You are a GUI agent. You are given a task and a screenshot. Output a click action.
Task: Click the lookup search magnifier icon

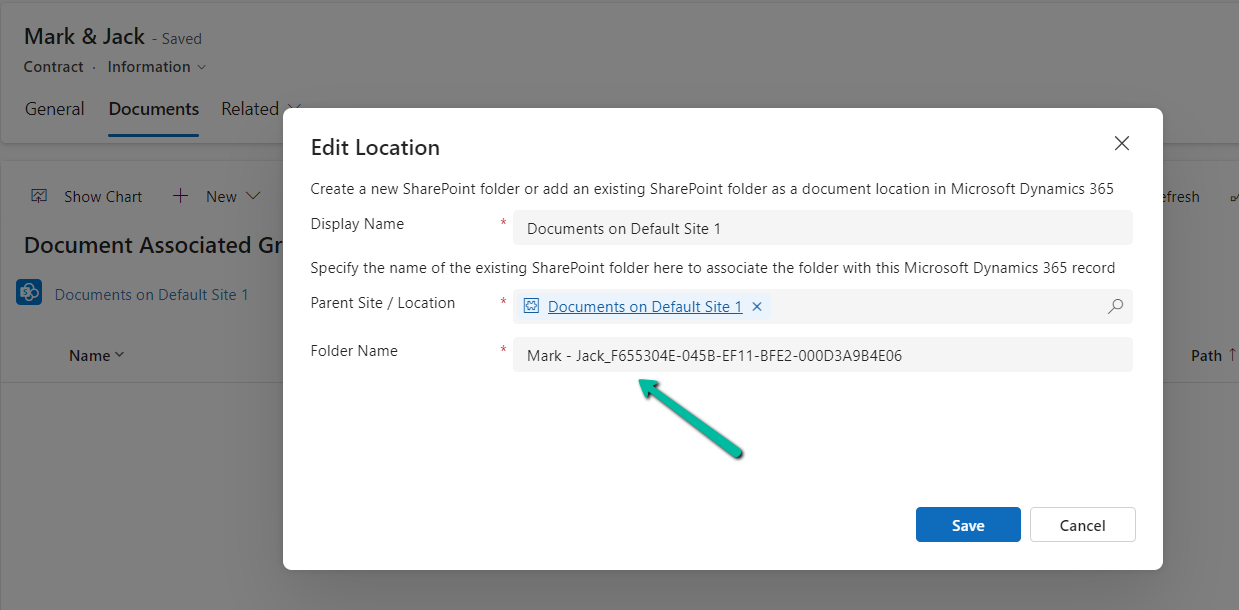[1115, 307]
